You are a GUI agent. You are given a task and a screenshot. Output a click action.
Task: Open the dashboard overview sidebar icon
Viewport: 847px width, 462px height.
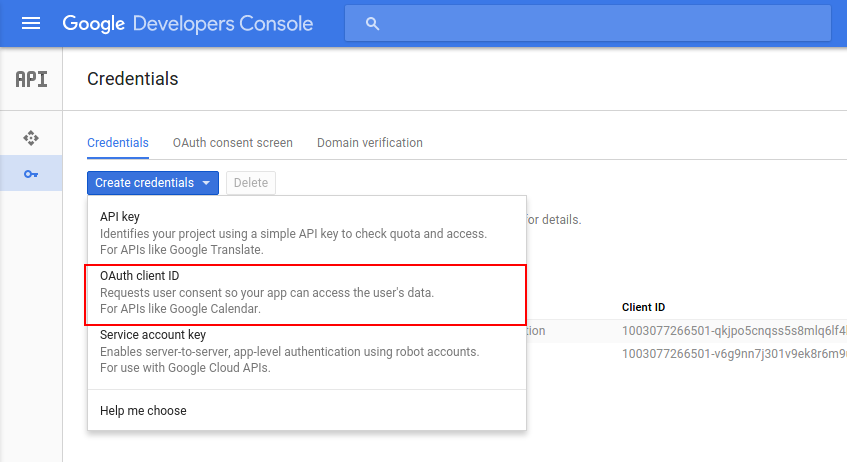(31, 138)
